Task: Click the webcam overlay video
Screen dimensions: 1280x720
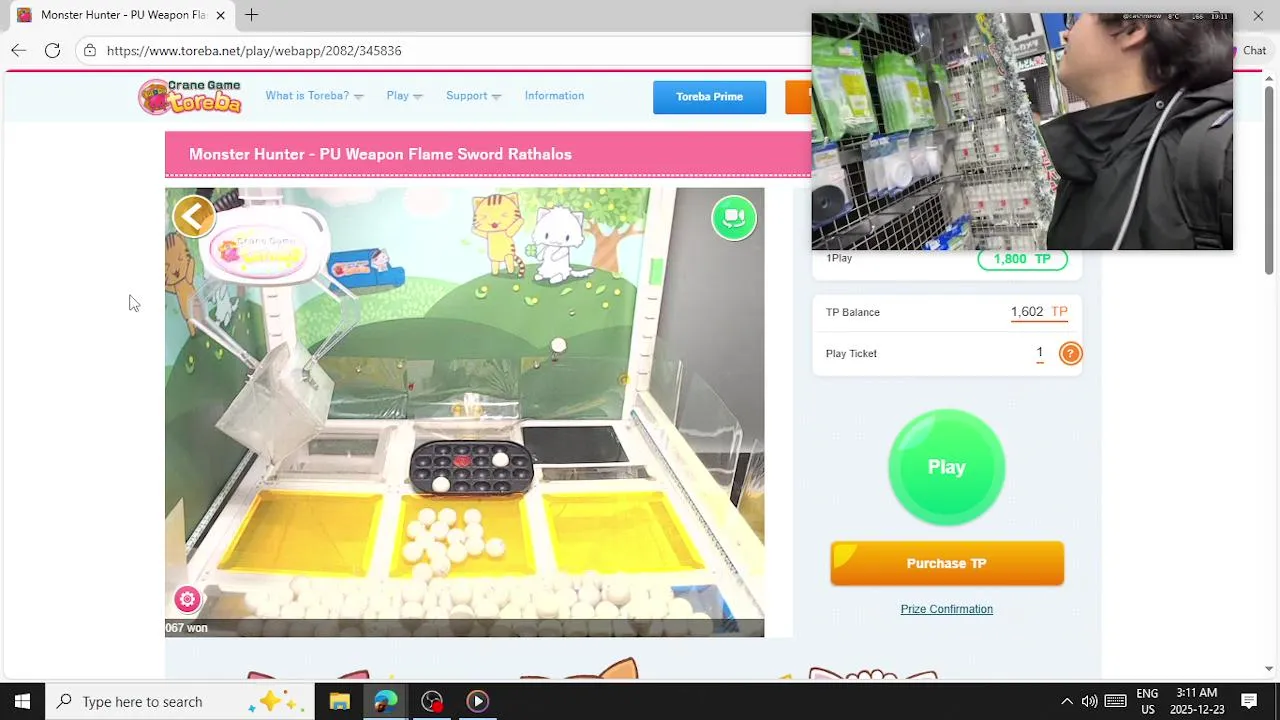Action: [x=1022, y=131]
